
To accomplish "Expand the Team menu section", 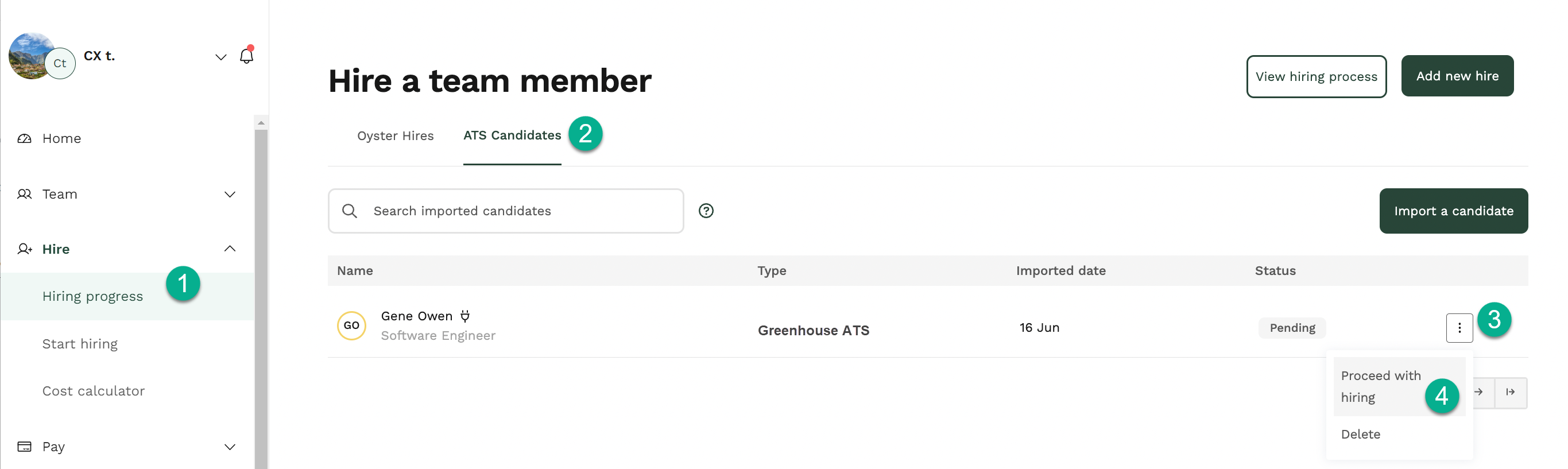I will pos(230,195).
